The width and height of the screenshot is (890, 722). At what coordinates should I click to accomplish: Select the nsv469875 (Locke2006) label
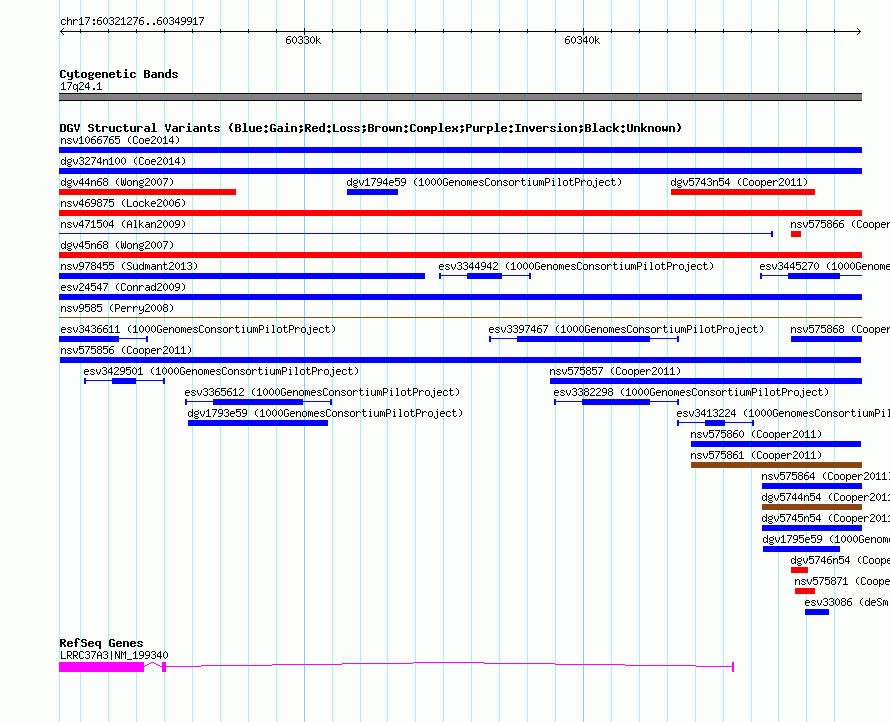[123, 203]
